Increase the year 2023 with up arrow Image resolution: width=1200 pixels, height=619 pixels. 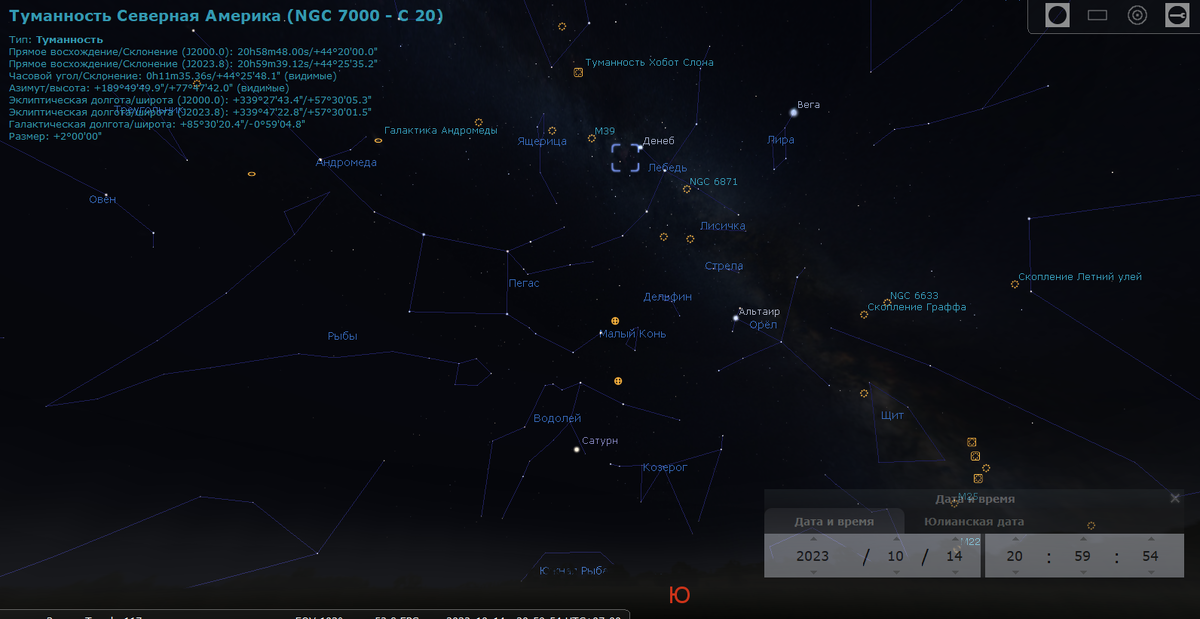coord(813,540)
